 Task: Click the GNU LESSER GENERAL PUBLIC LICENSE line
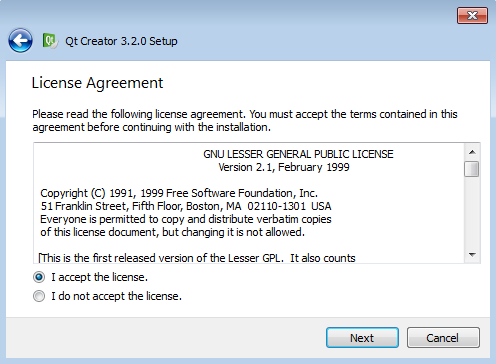tap(298, 154)
